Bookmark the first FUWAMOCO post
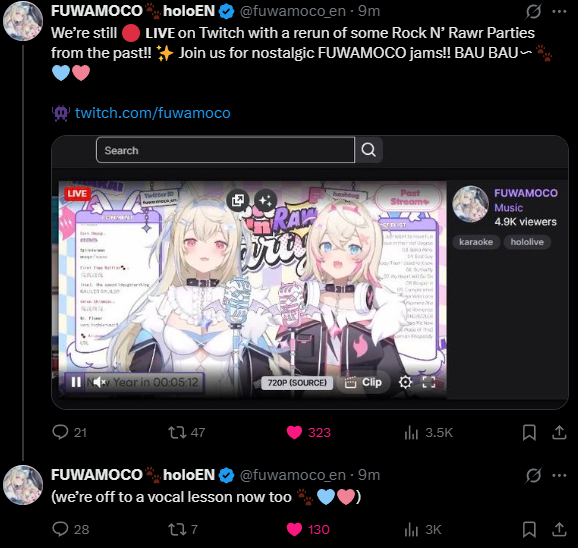 [x=529, y=432]
